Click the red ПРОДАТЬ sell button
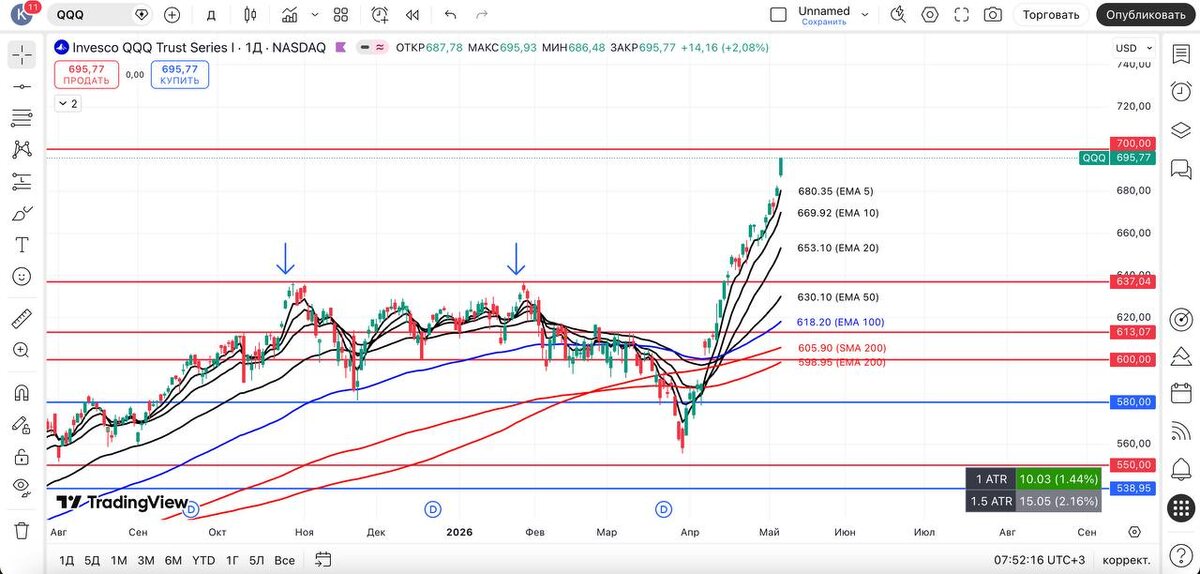1200x574 pixels. click(87, 74)
